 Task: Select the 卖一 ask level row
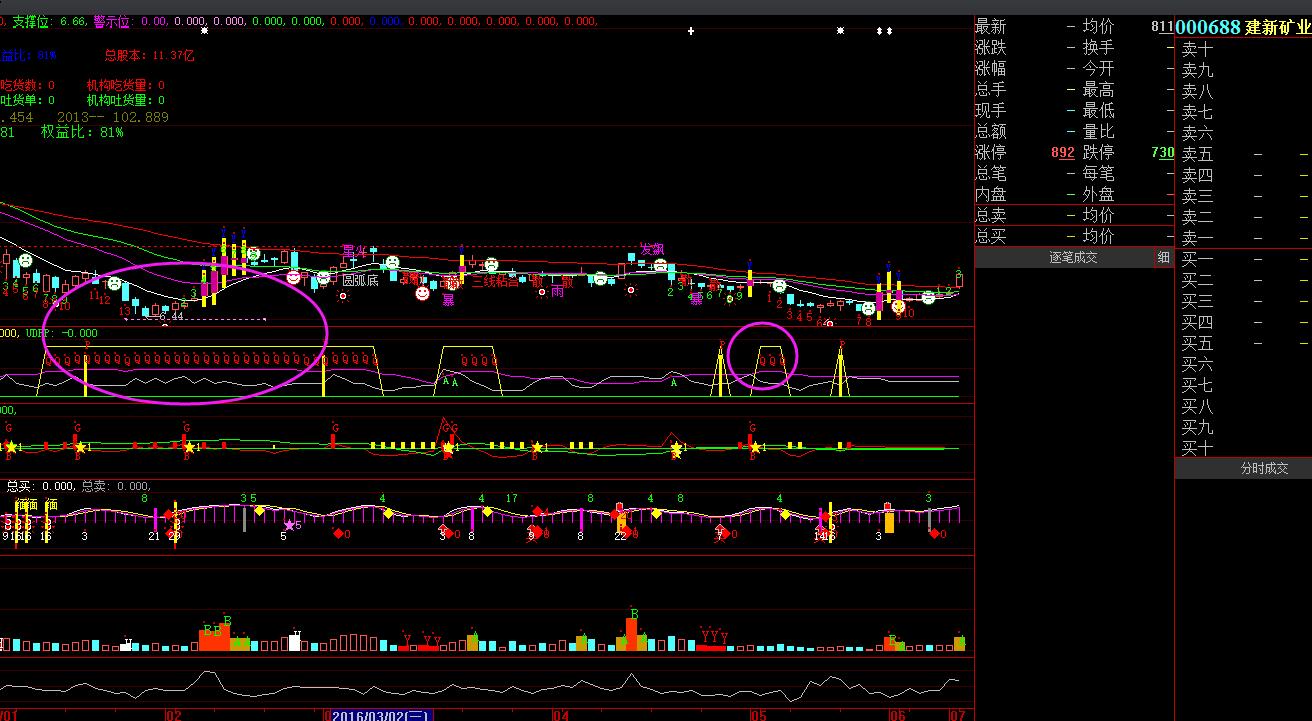coord(1243,238)
